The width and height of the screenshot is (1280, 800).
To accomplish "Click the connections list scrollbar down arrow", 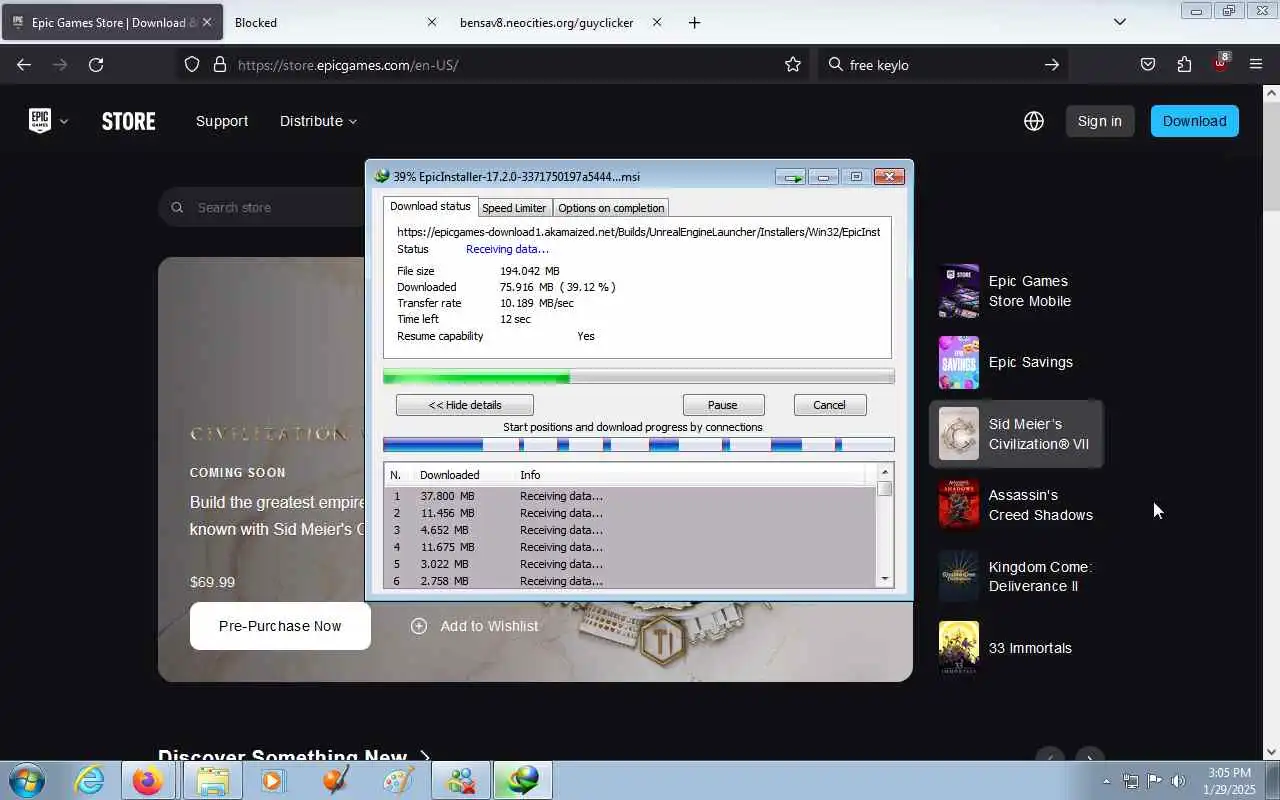I will pos(884,579).
